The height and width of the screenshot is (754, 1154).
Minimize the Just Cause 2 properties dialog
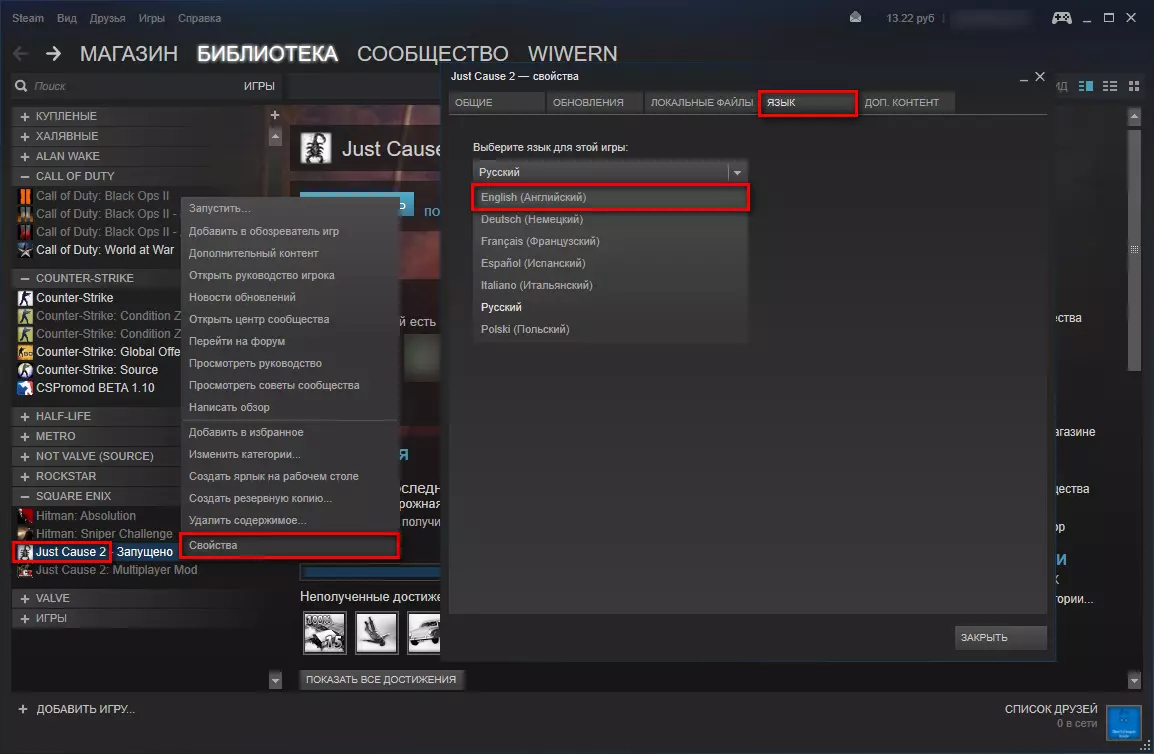1023,78
